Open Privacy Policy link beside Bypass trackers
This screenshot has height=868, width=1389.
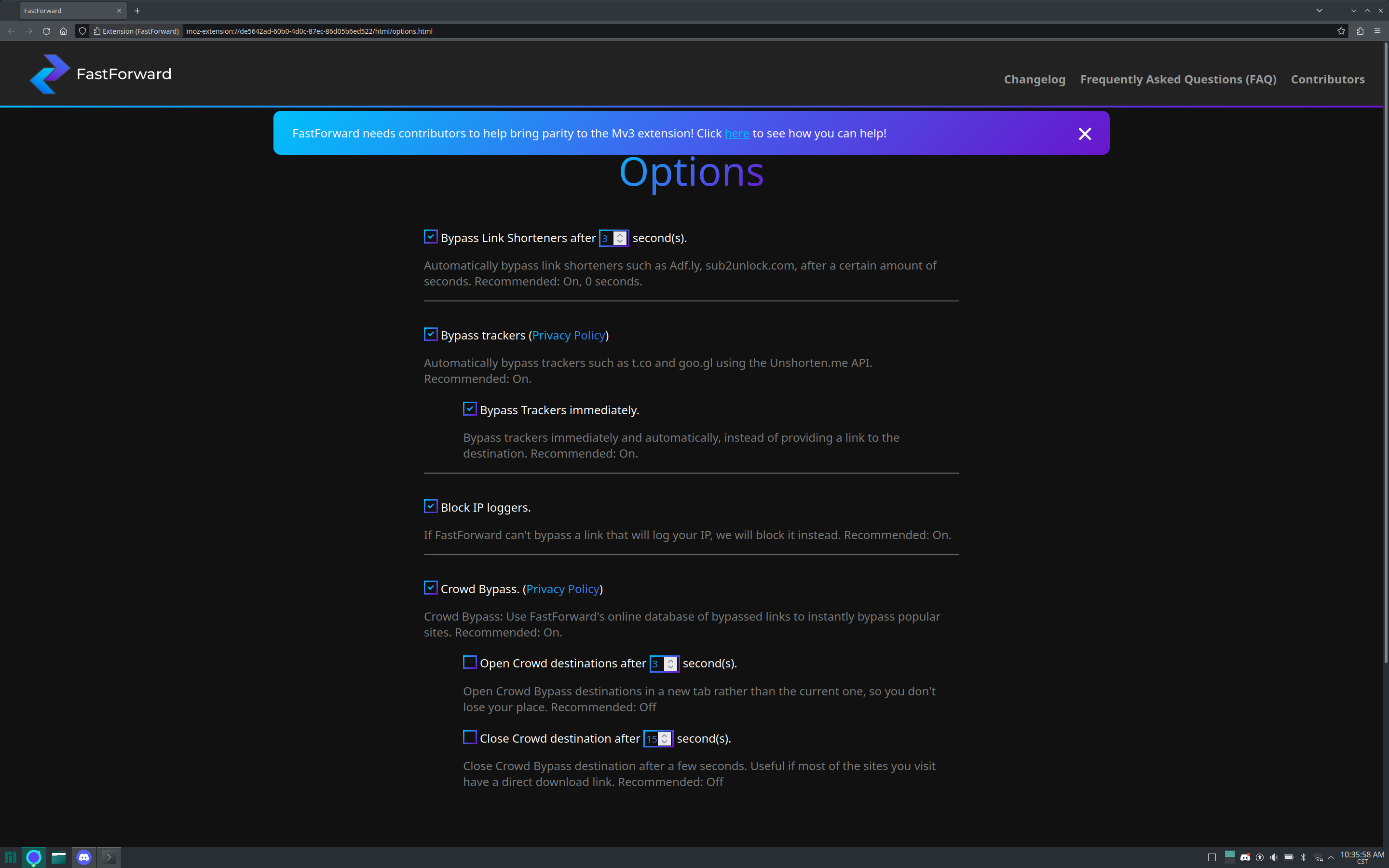[568, 335]
